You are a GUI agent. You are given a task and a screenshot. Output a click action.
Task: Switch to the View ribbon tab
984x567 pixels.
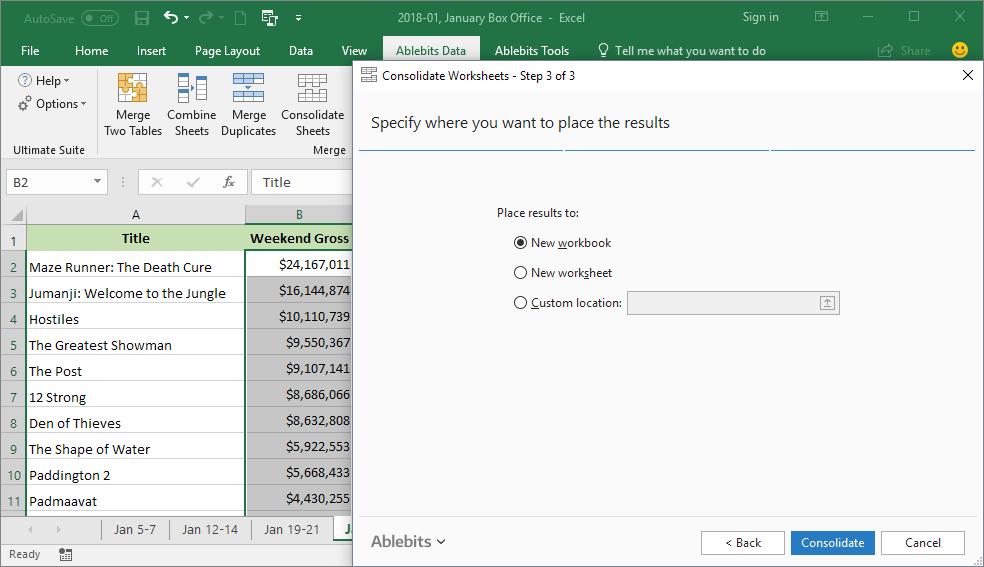[x=354, y=51]
